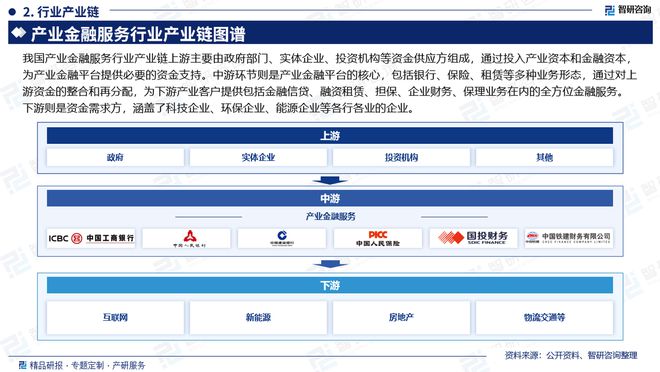
Task: Click the 新能源 box
Action: click(x=258, y=317)
